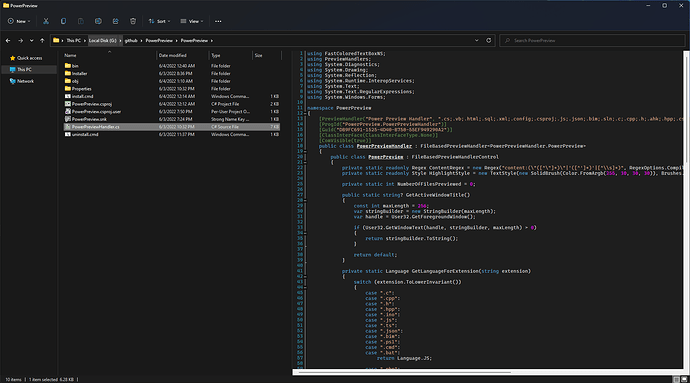Click the Search PowerPreview box

tap(592, 41)
